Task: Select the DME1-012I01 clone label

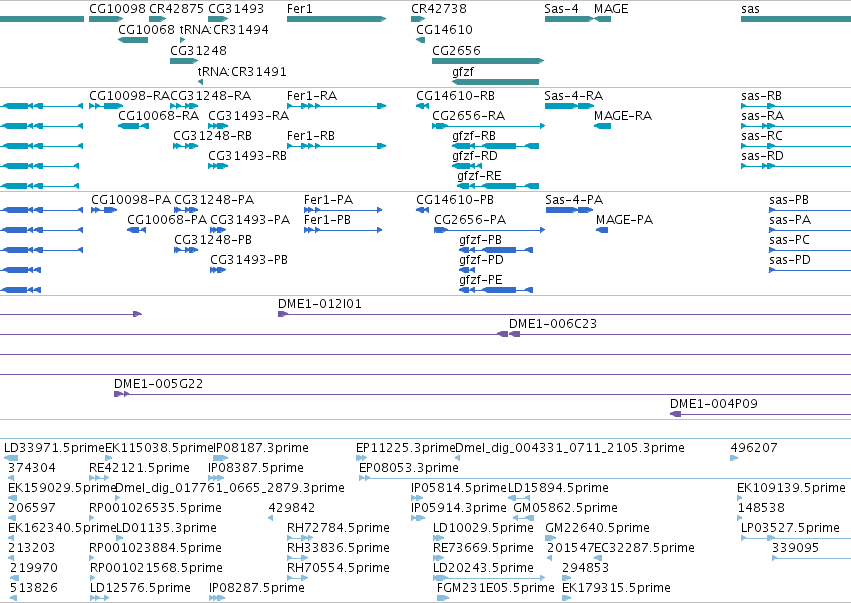Action: pos(320,304)
